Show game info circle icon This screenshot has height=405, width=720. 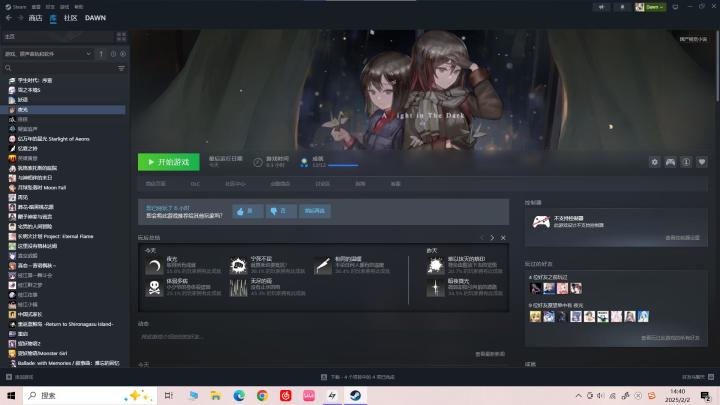pyautogui.click(x=686, y=162)
